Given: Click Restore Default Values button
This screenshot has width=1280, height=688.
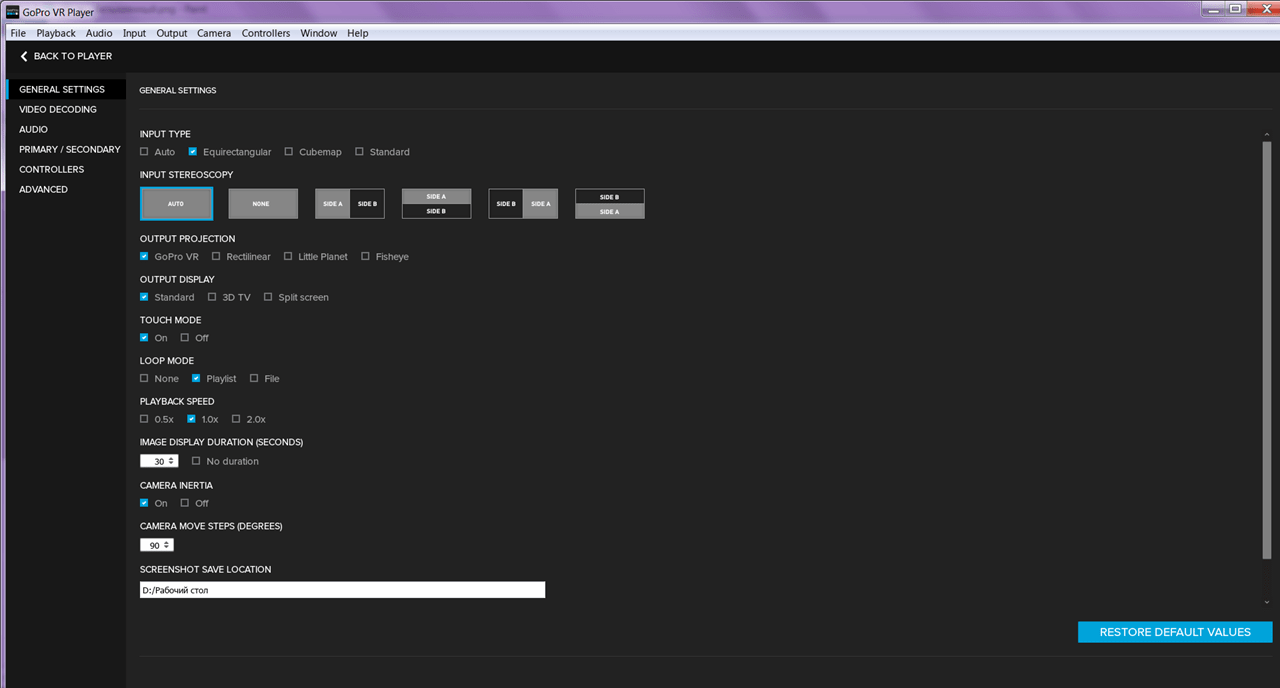Looking at the screenshot, I should pos(1175,632).
